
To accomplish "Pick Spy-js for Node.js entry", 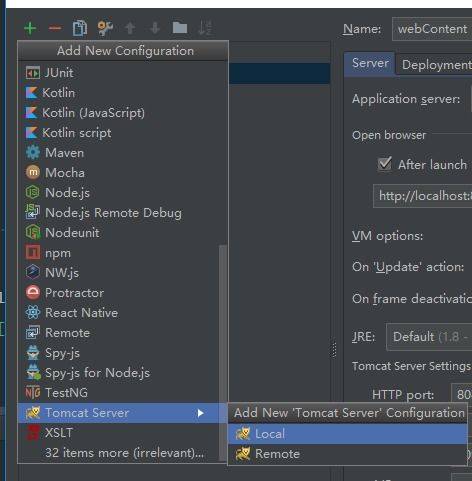I will coord(118,373).
